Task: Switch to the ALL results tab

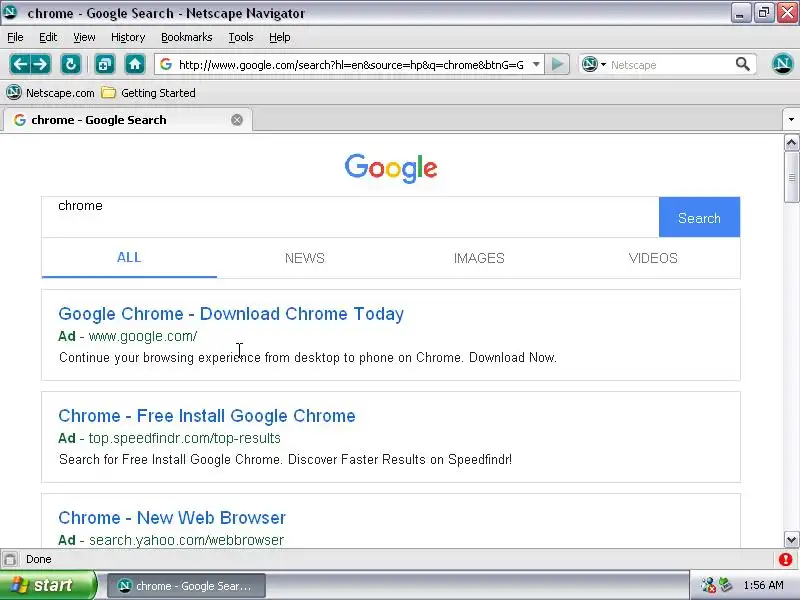Action: (129, 258)
